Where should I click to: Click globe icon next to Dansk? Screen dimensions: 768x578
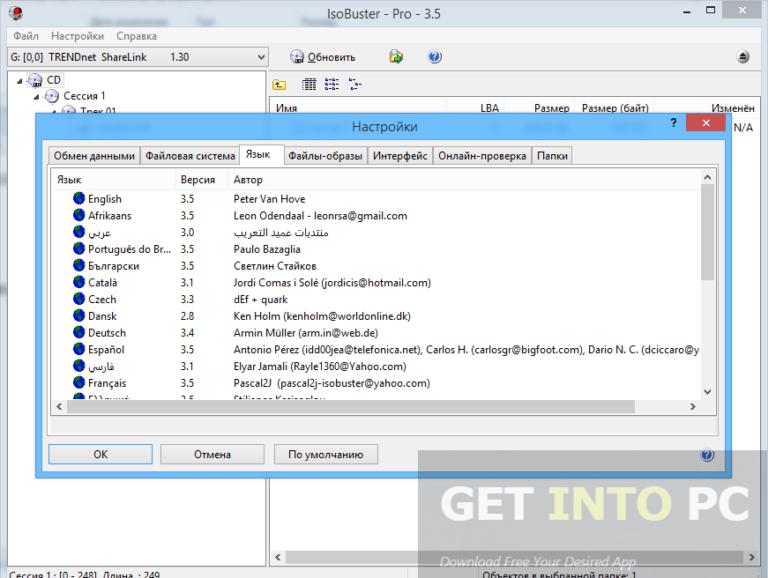[x=79, y=315]
